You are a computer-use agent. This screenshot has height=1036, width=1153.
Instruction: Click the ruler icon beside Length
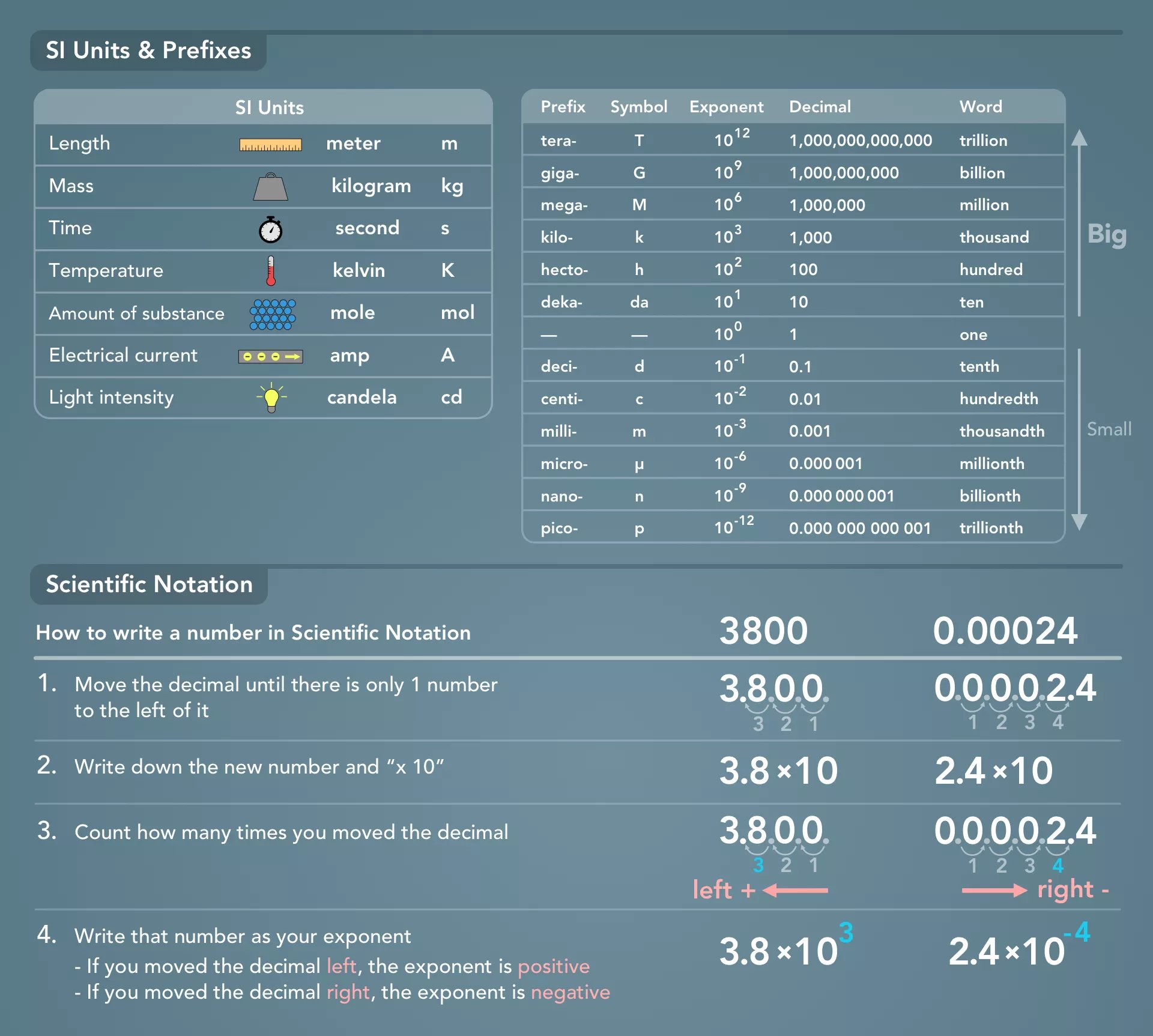270,145
